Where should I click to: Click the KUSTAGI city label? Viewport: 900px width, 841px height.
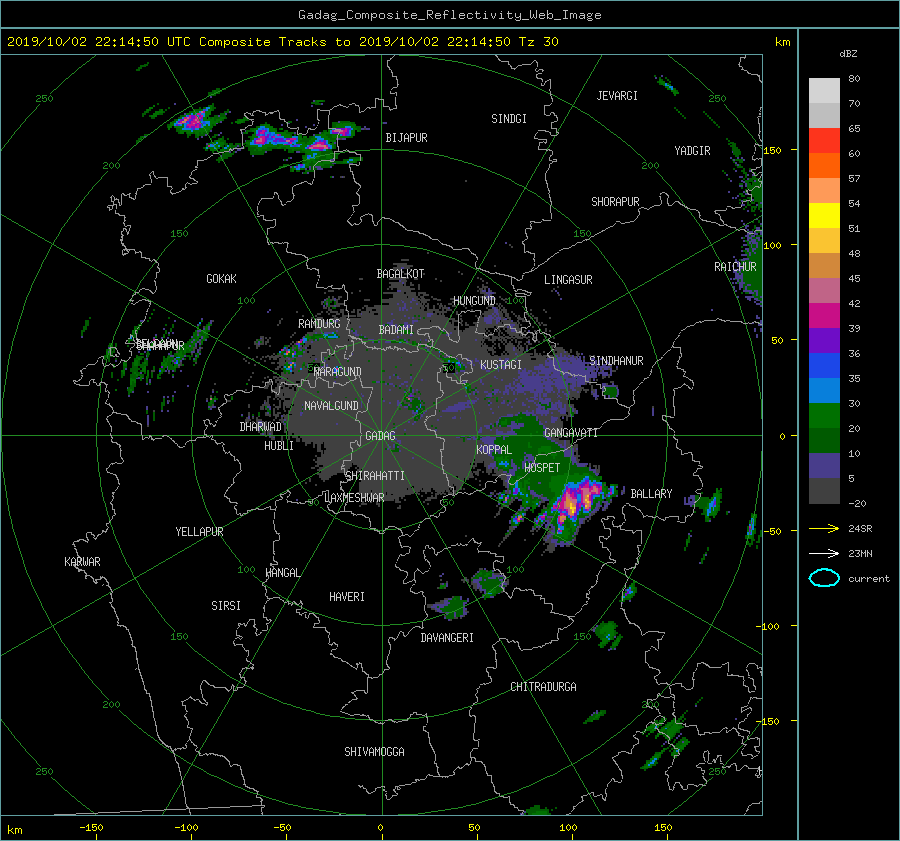pyautogui.click(x=501, y=365)
